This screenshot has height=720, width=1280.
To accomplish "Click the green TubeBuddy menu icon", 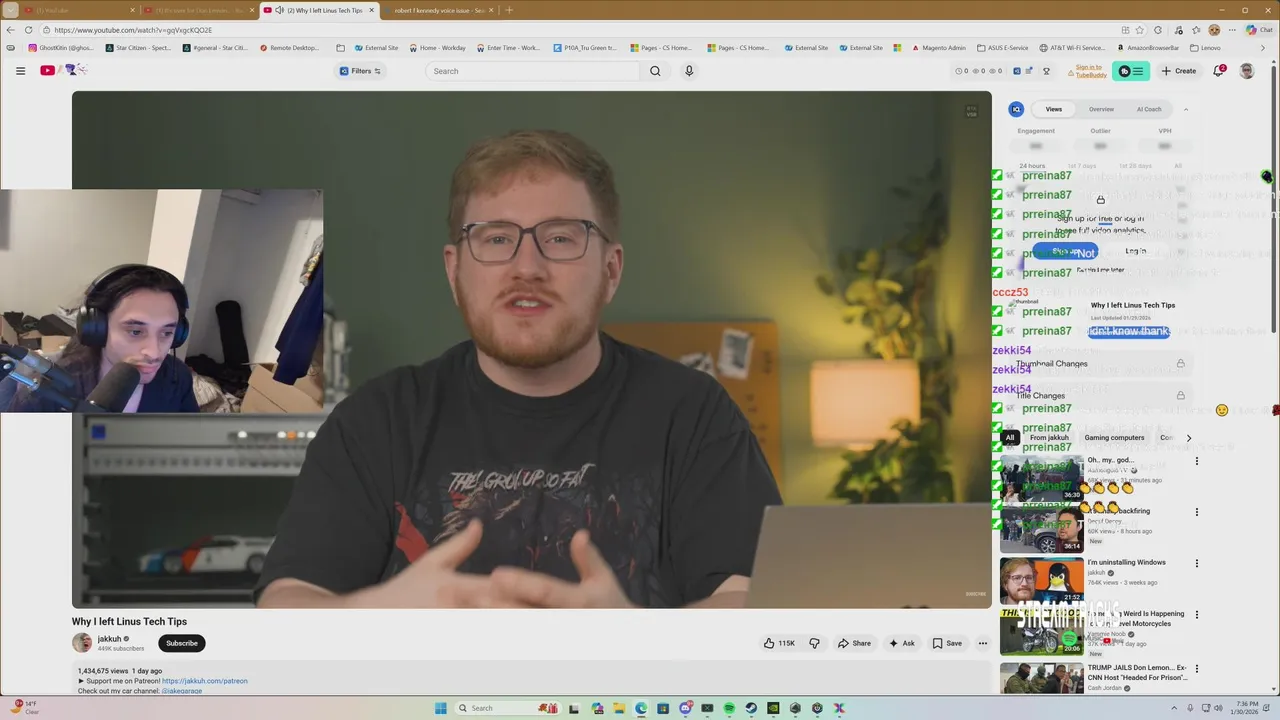I will [x=1131, y=71].
